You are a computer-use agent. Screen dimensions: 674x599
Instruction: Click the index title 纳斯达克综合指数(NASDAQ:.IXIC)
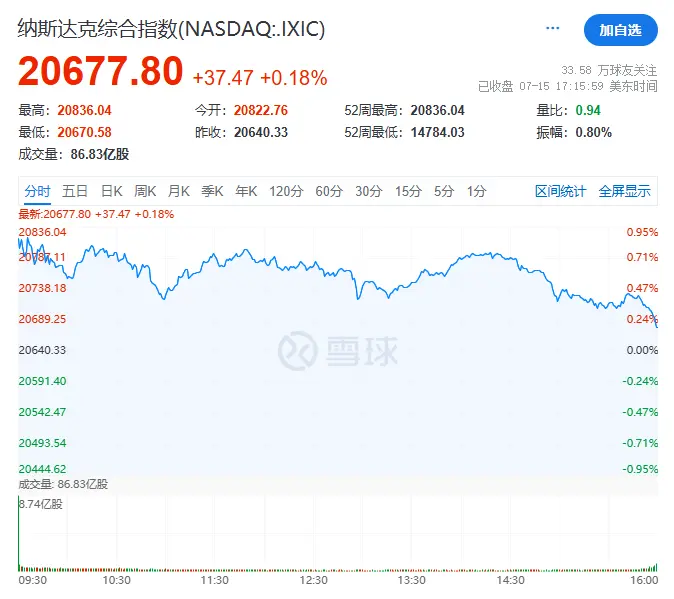(x=171, y=29)
